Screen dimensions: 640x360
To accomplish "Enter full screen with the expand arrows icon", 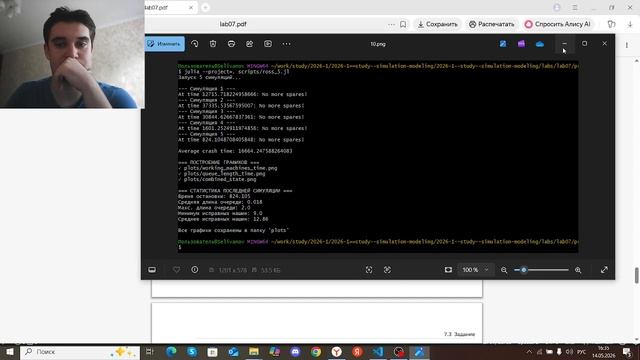I will tap(604, 270).
